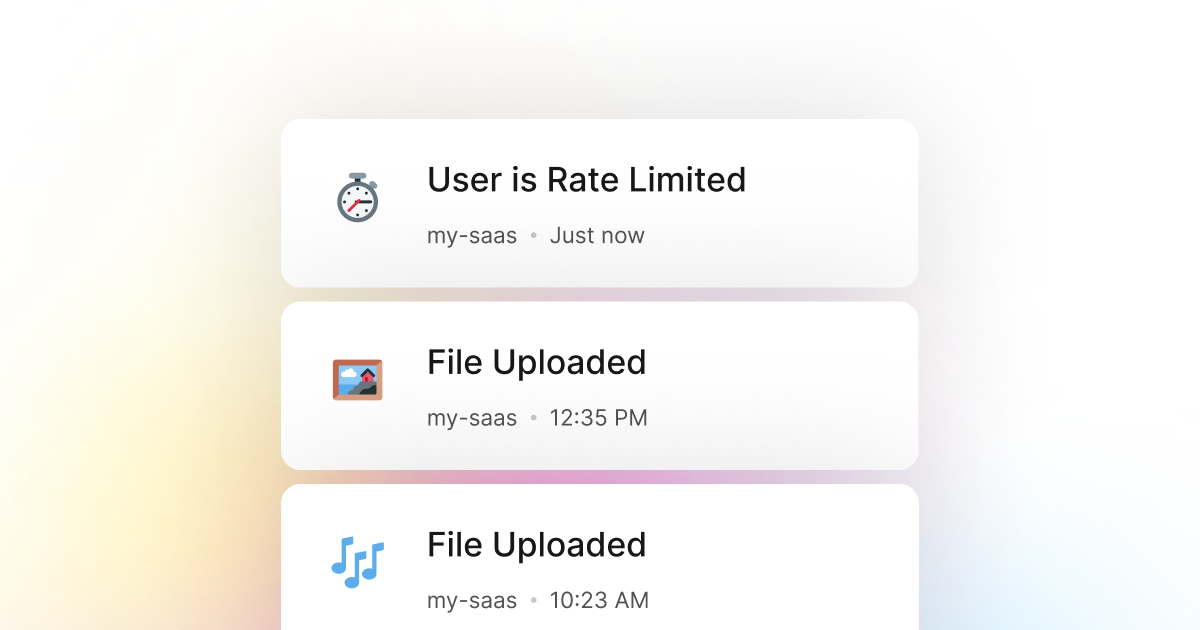Click the stopwatch icon on the rate limit notification

pos(357,199)
